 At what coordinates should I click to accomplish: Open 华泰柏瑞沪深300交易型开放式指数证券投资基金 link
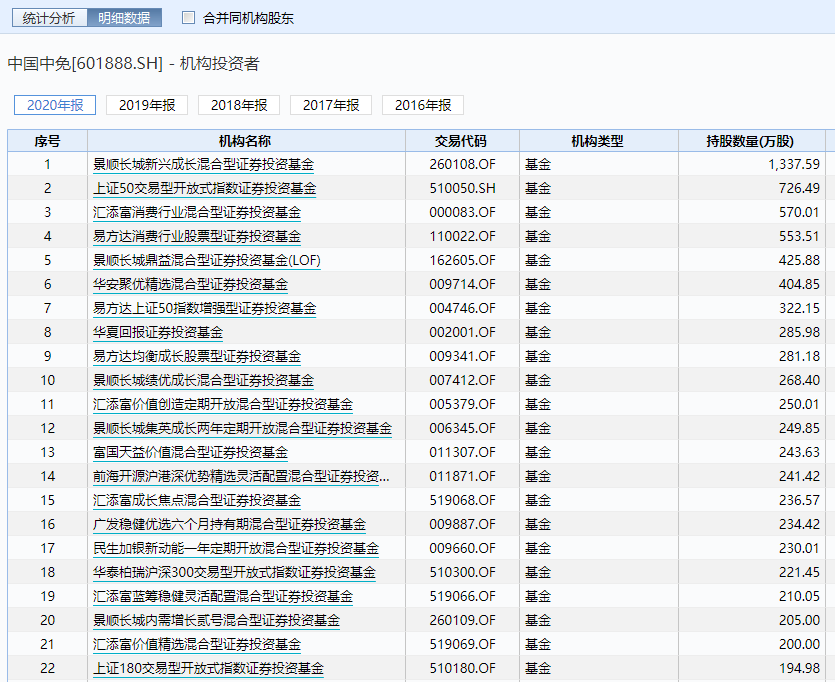234,572
